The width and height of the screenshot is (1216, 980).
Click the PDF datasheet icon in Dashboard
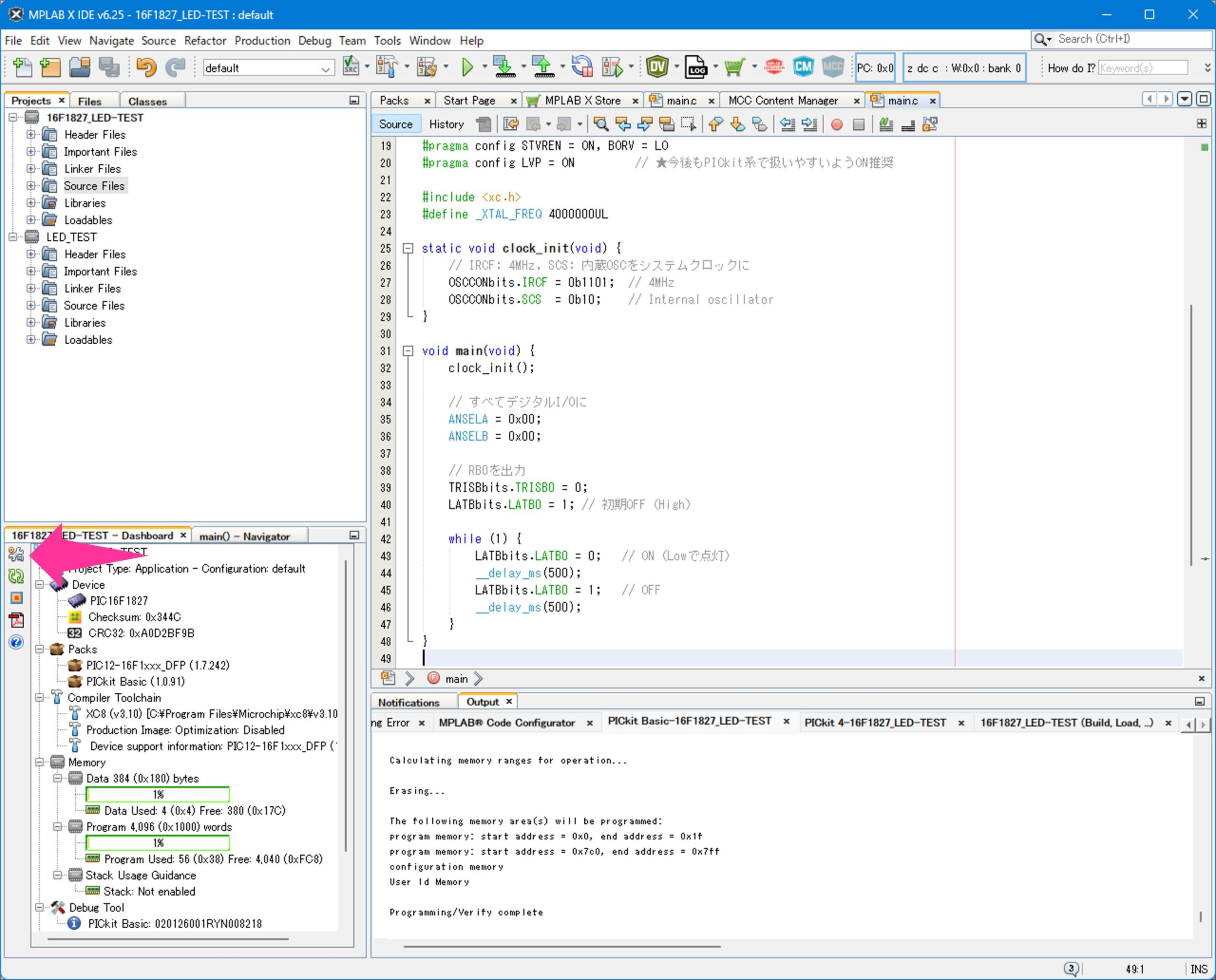point(16,620)
